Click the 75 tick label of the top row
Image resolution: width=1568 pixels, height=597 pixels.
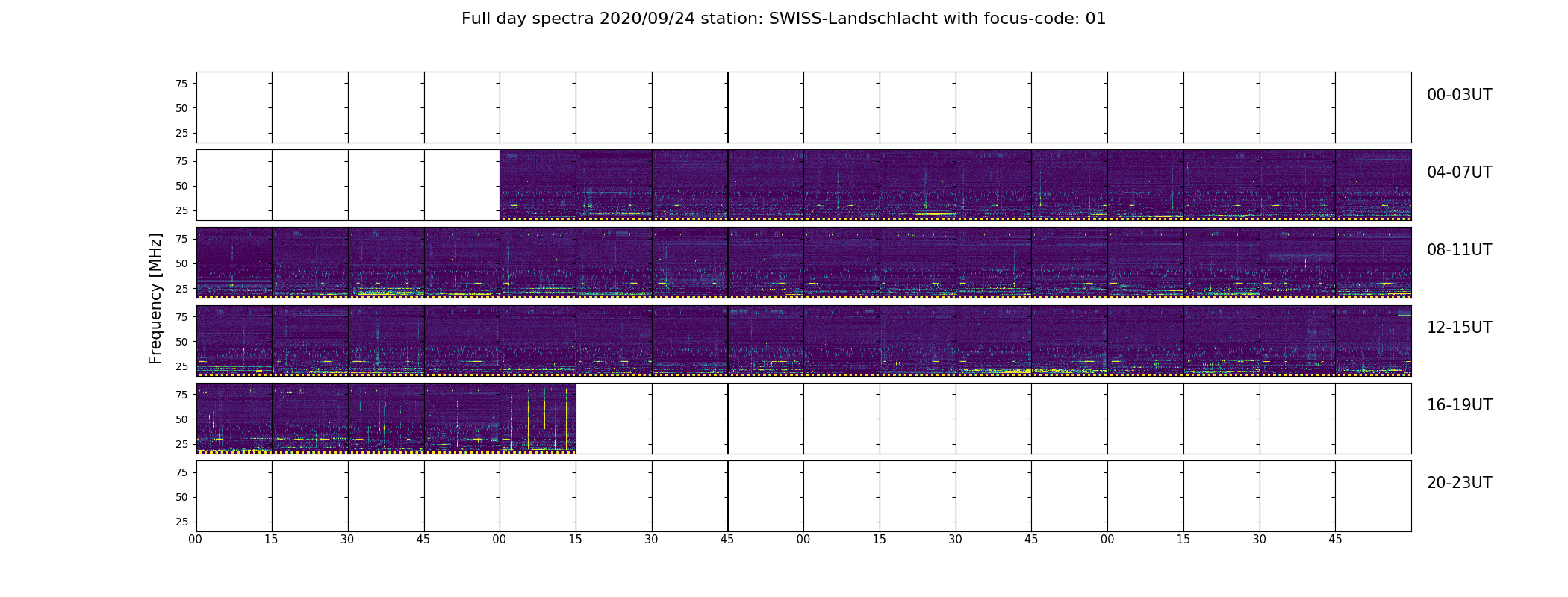[x=181, y=84]
